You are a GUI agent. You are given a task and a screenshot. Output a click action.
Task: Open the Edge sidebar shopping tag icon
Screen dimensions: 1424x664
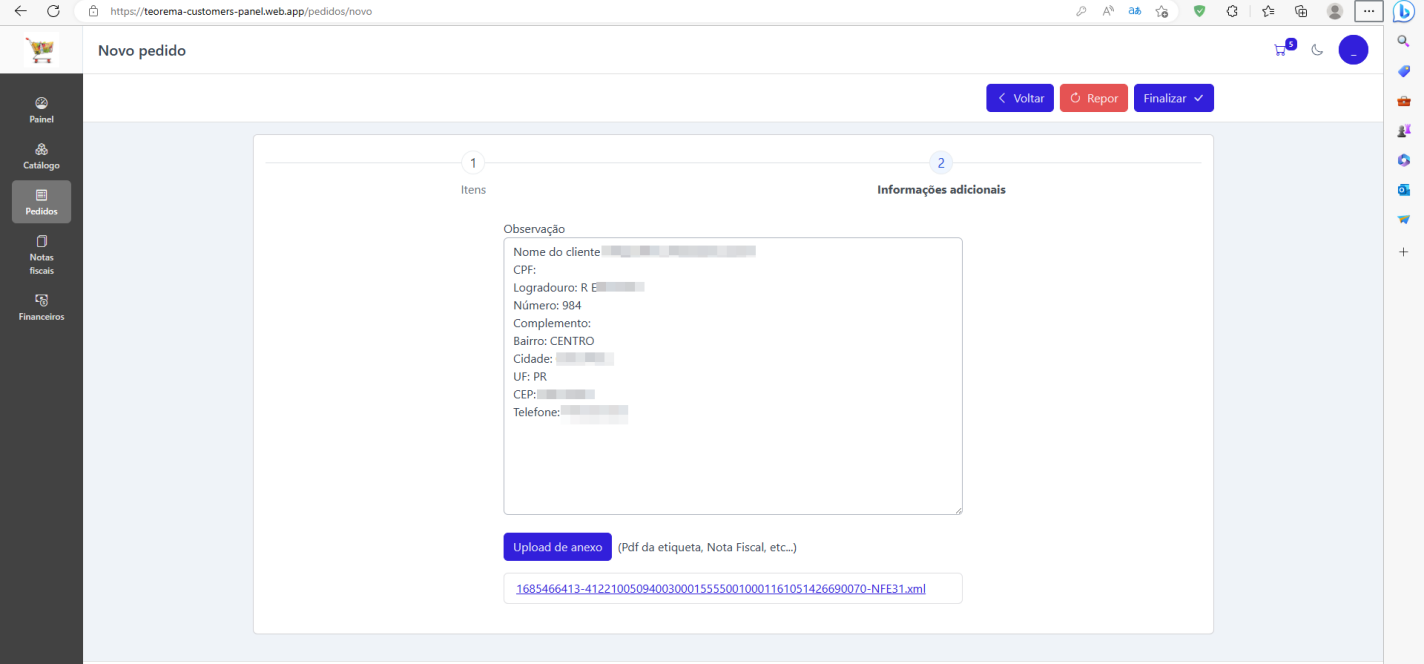tap(1404, 71)
